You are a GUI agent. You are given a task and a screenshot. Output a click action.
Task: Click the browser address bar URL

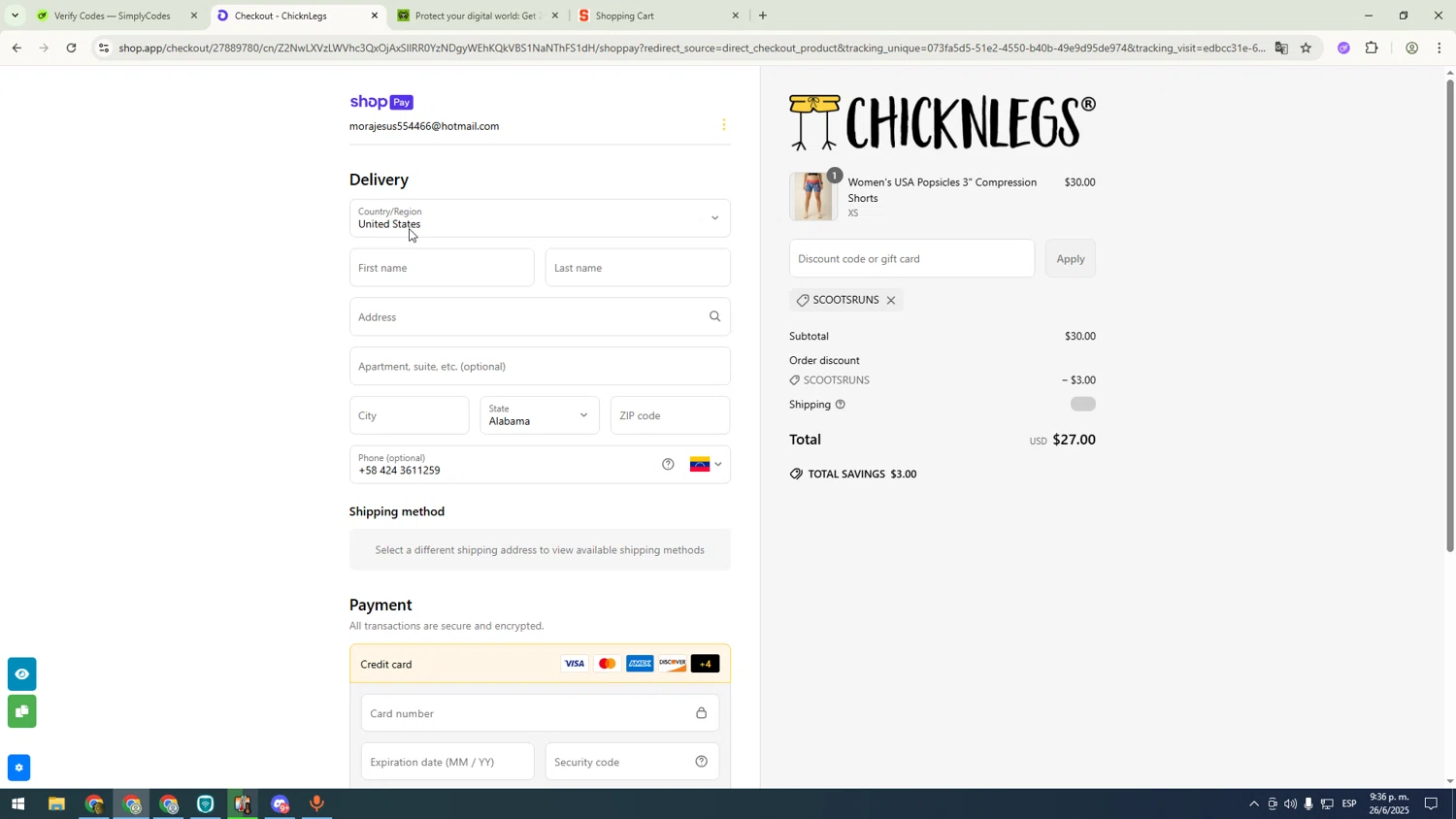[x=692, y=48]
